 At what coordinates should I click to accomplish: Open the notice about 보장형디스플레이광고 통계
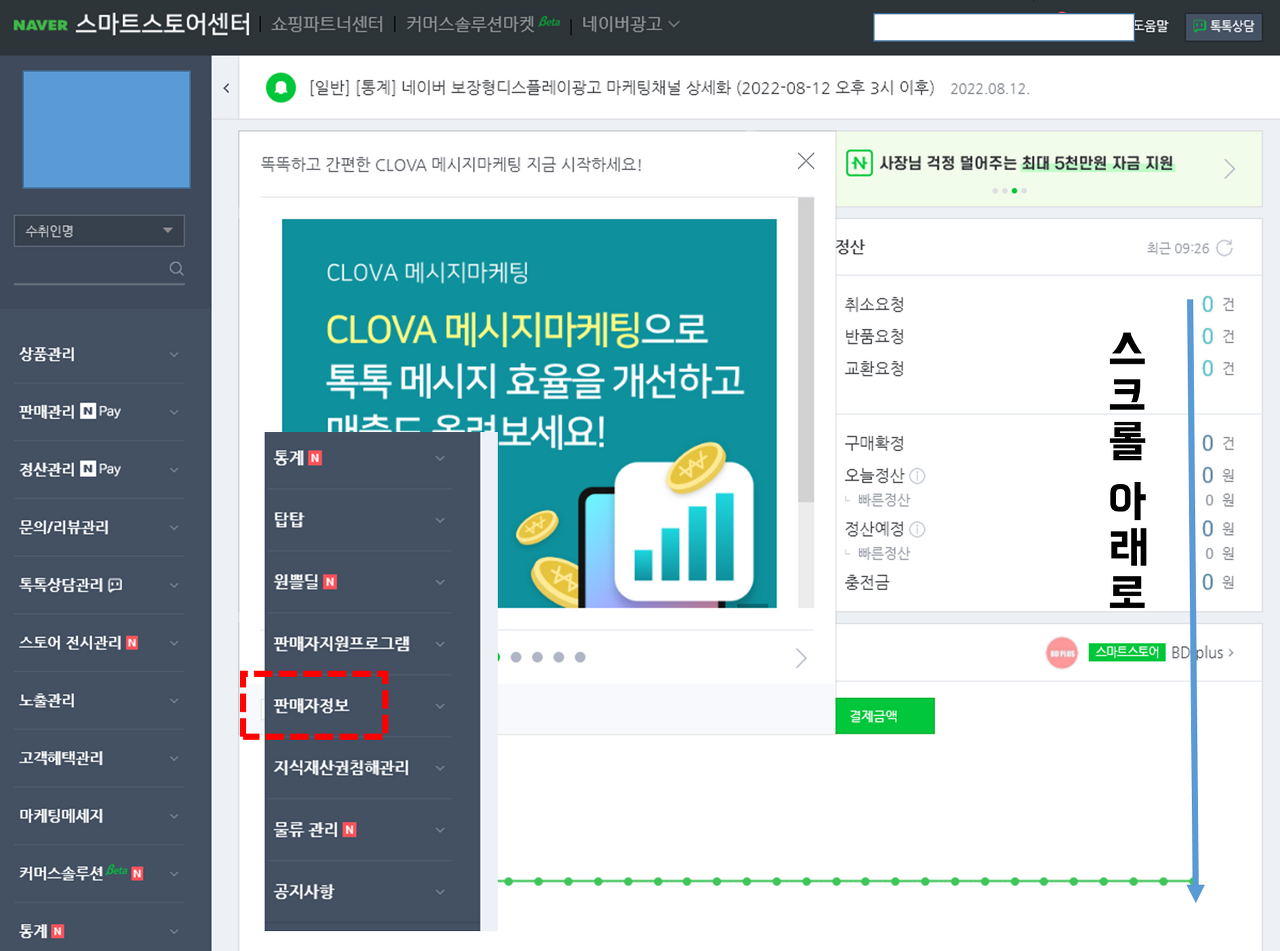tap(622, 88)
